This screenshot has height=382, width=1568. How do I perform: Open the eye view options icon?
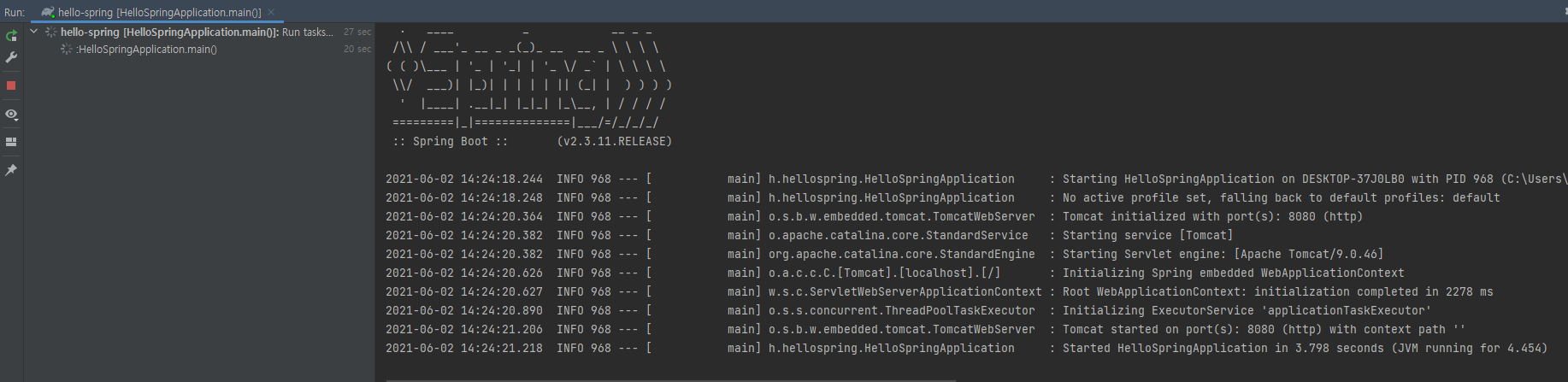[11, 115]
